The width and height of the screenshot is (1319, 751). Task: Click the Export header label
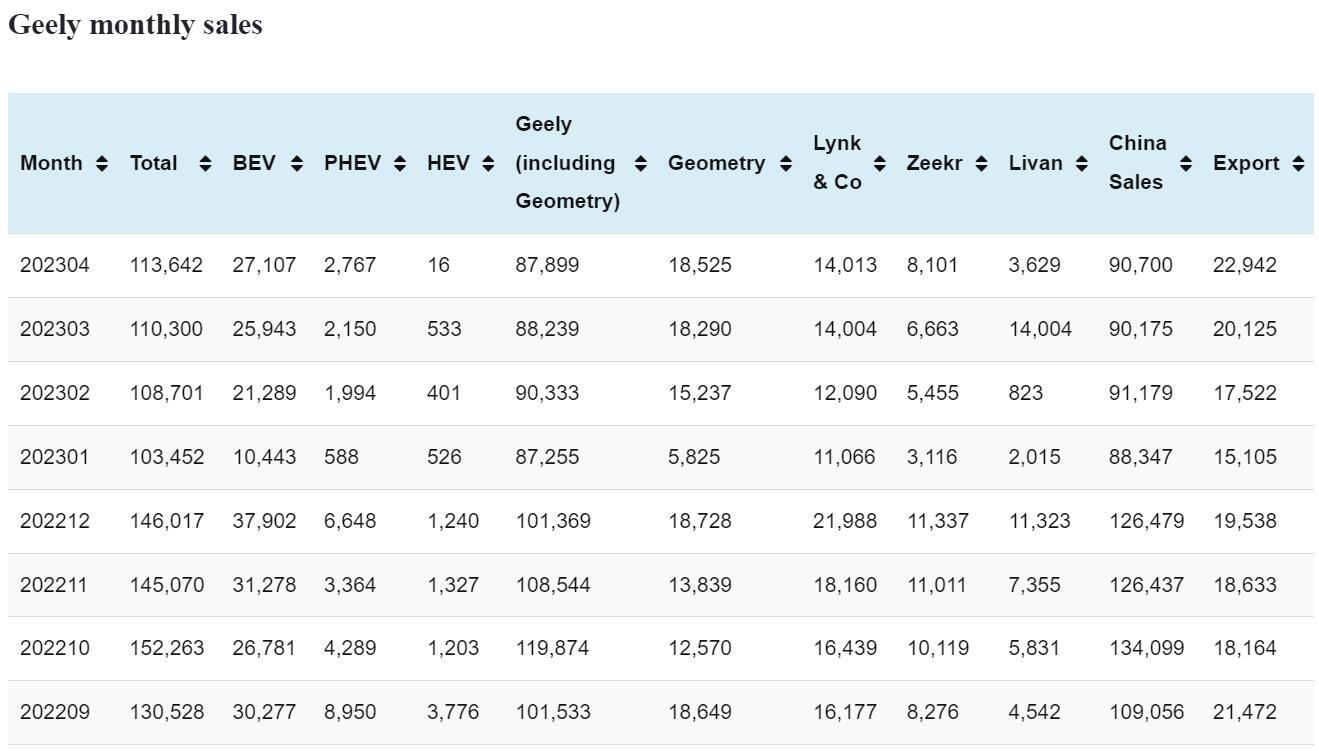click(x=1246, y=163)
